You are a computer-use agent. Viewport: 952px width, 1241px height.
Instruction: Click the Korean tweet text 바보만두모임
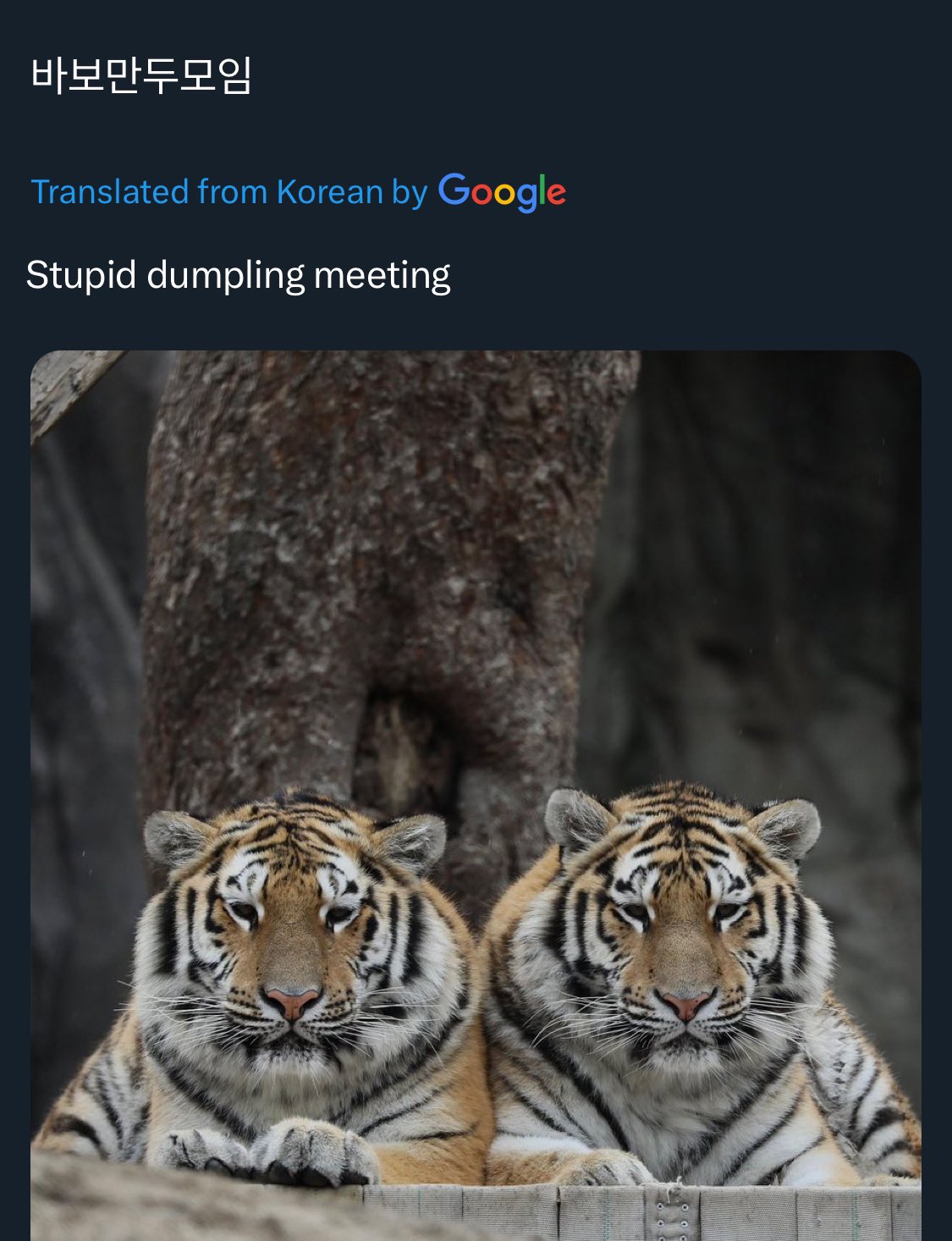pyautogui.click(x=141, y=75)
